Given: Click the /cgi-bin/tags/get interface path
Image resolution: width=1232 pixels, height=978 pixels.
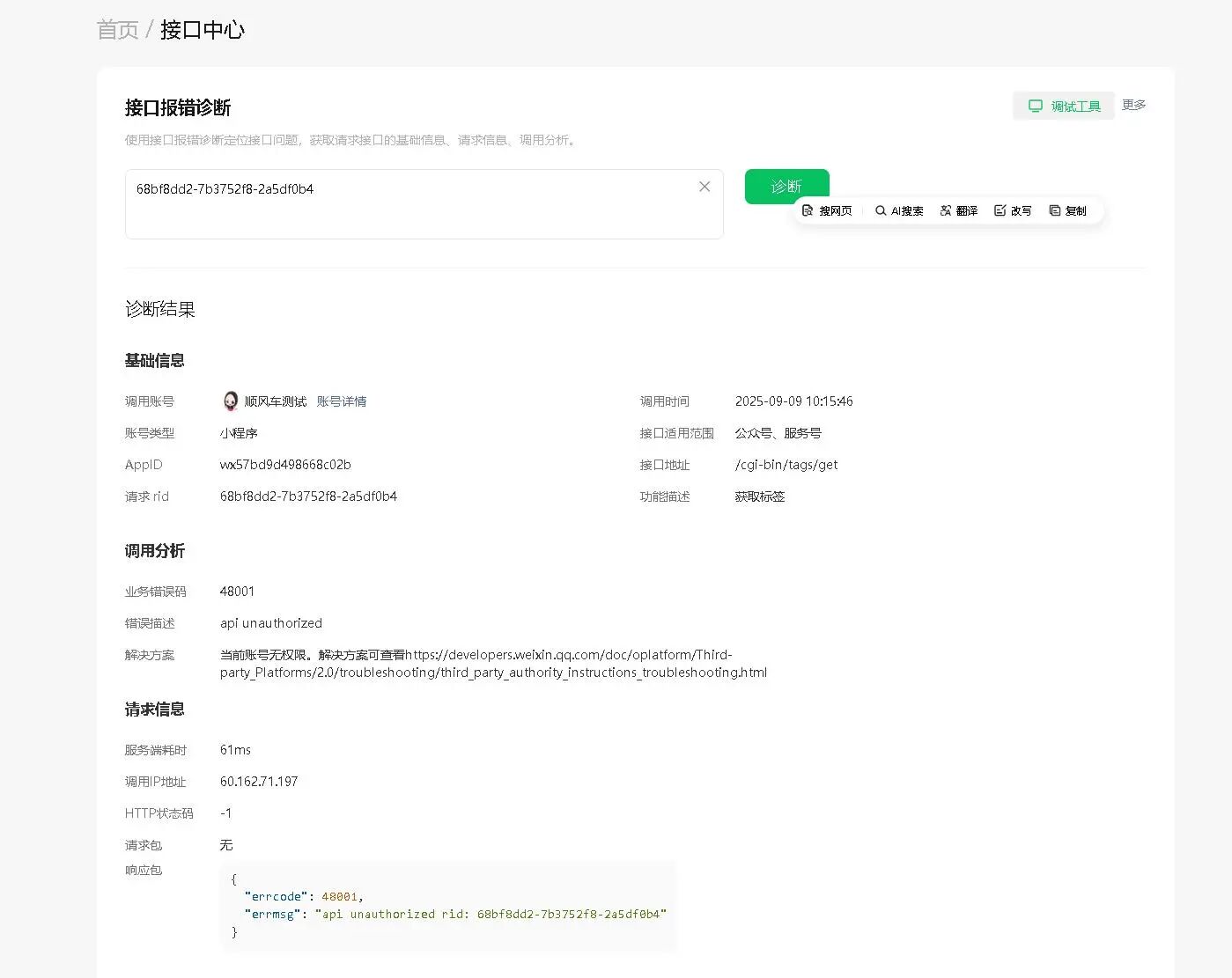Looking at the screenshot, I should coord(786,465).
